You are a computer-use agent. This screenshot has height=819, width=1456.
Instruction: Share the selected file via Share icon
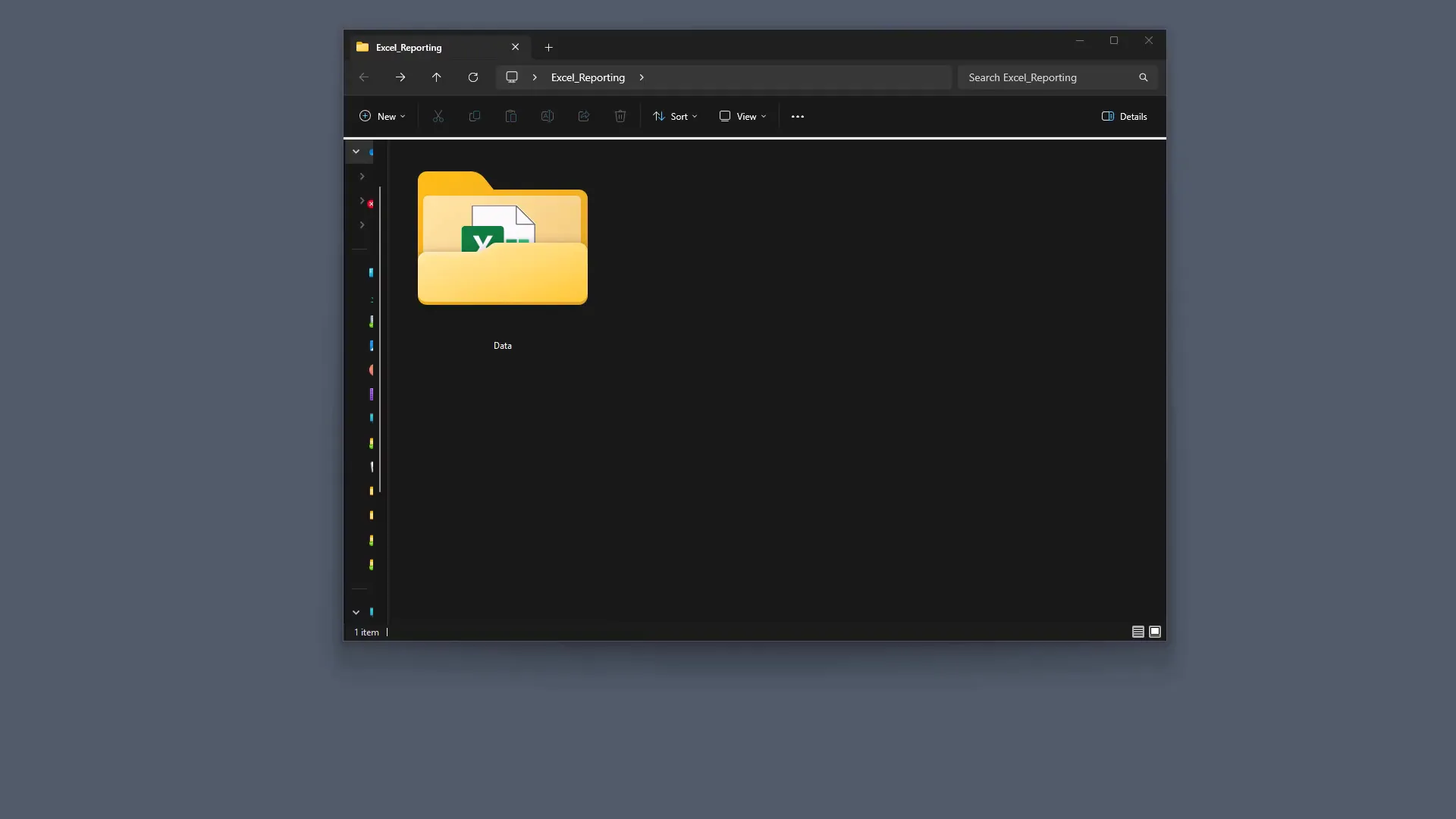tap(584, 116)
